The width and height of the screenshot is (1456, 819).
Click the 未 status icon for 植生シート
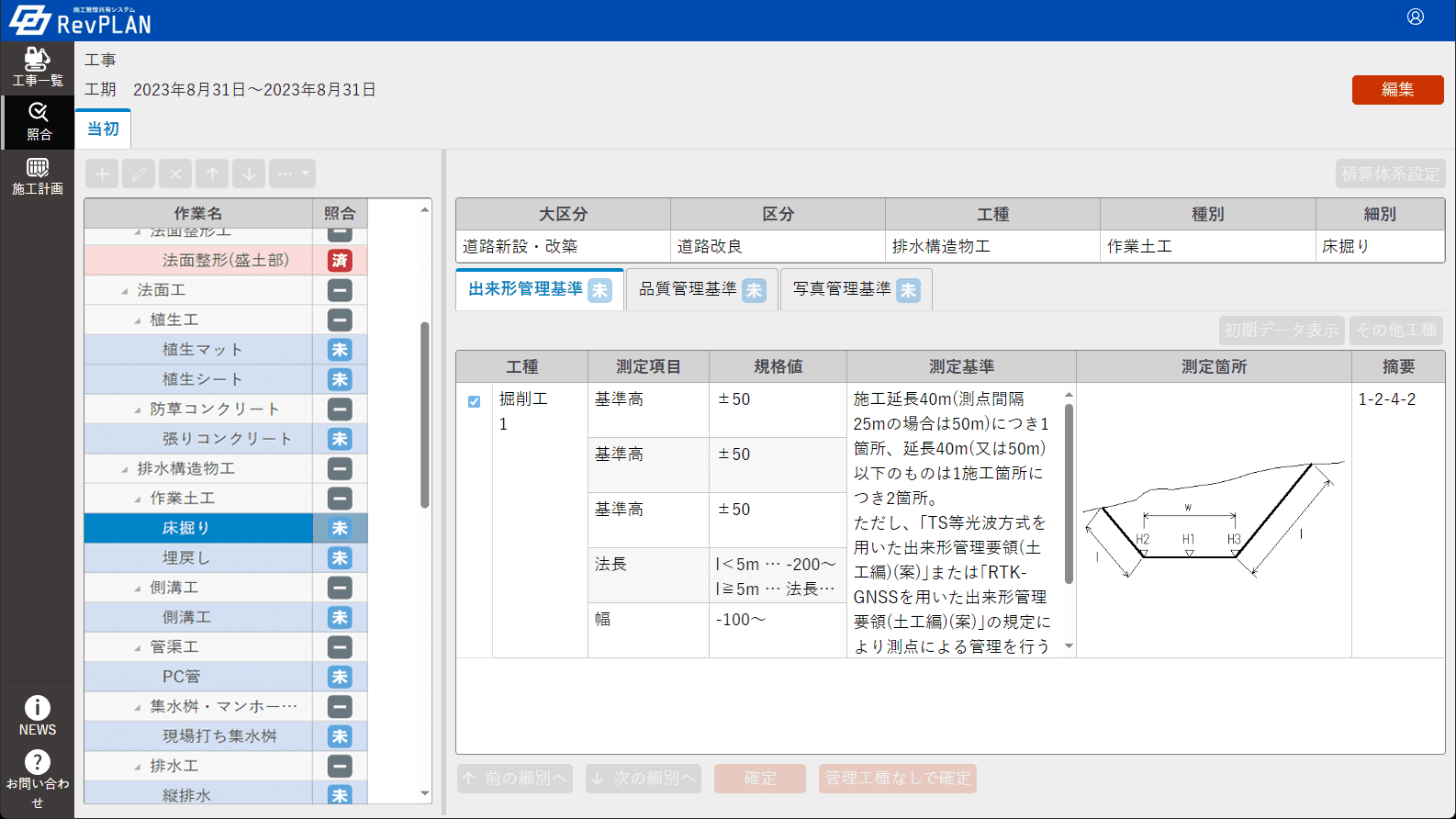pyautogui.click(x=340, y=379)
